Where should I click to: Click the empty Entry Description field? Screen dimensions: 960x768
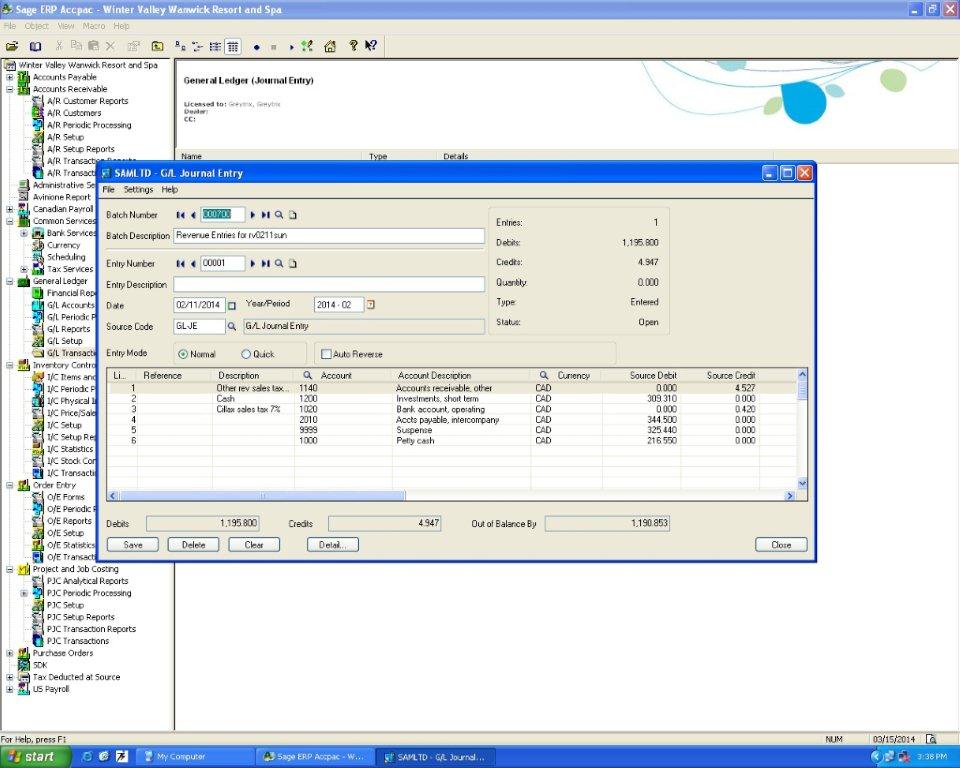click(x=329, y=284)
